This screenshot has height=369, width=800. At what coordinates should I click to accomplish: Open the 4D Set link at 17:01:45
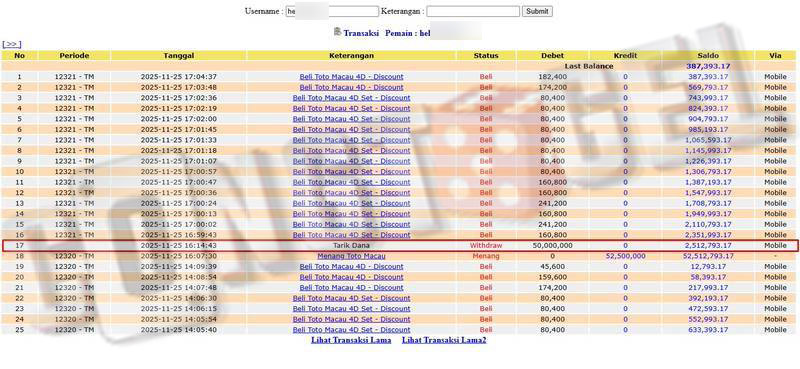[x=352, y=130]
